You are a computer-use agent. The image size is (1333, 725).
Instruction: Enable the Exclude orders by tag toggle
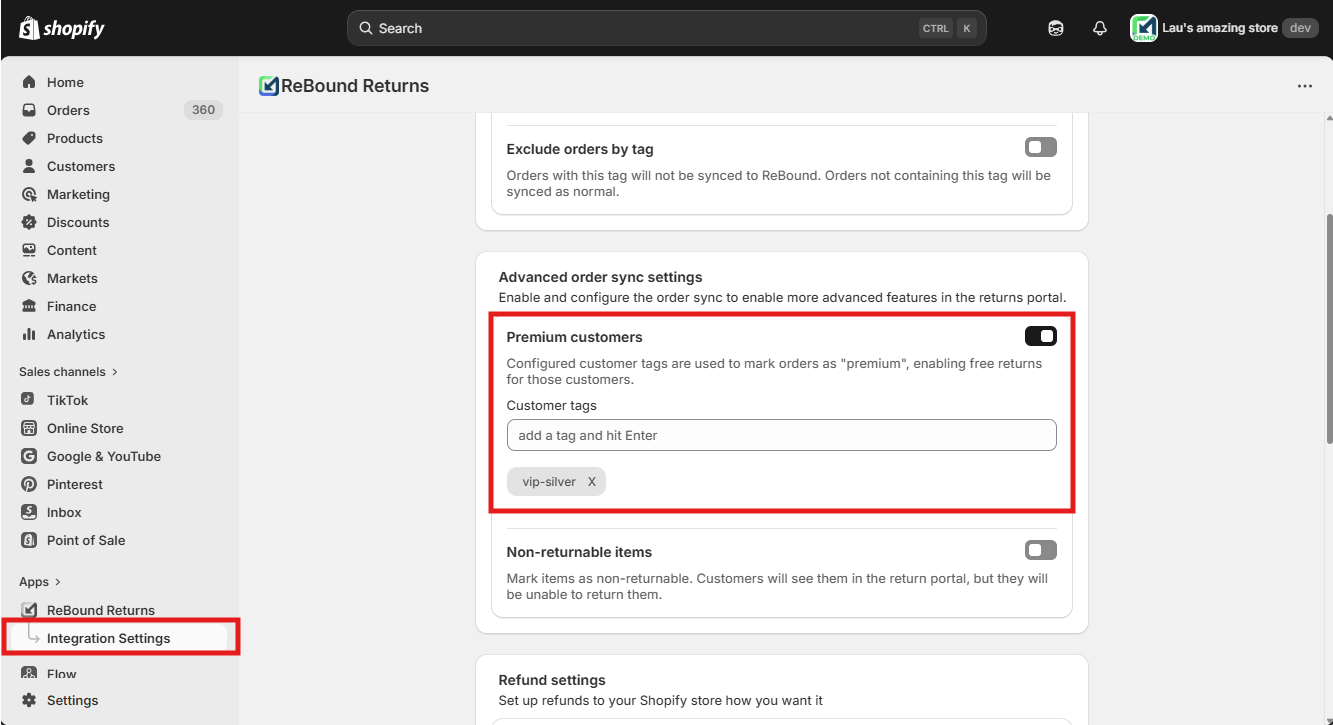(1040, 148)
